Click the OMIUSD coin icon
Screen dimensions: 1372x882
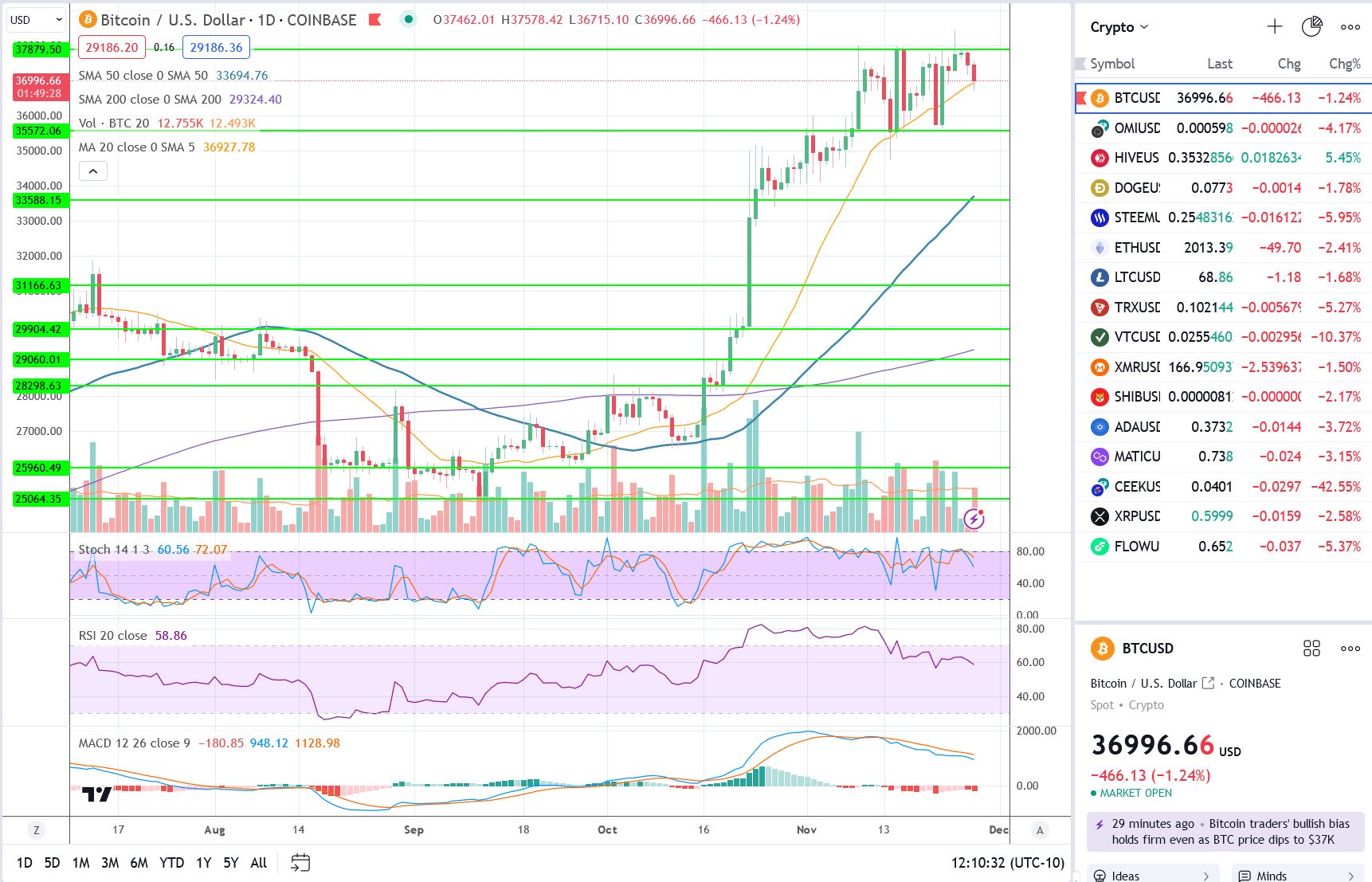click(x=1100, y=128)
